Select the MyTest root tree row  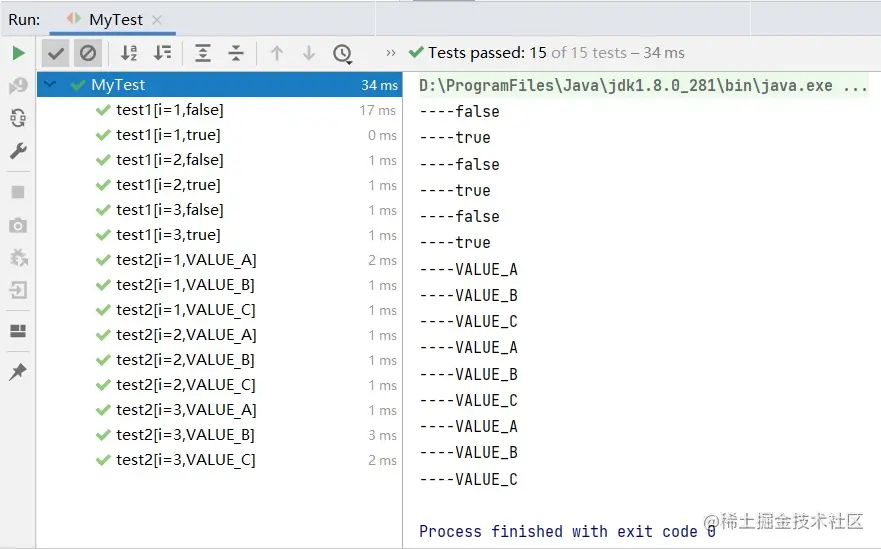click(x=219, y=84)
